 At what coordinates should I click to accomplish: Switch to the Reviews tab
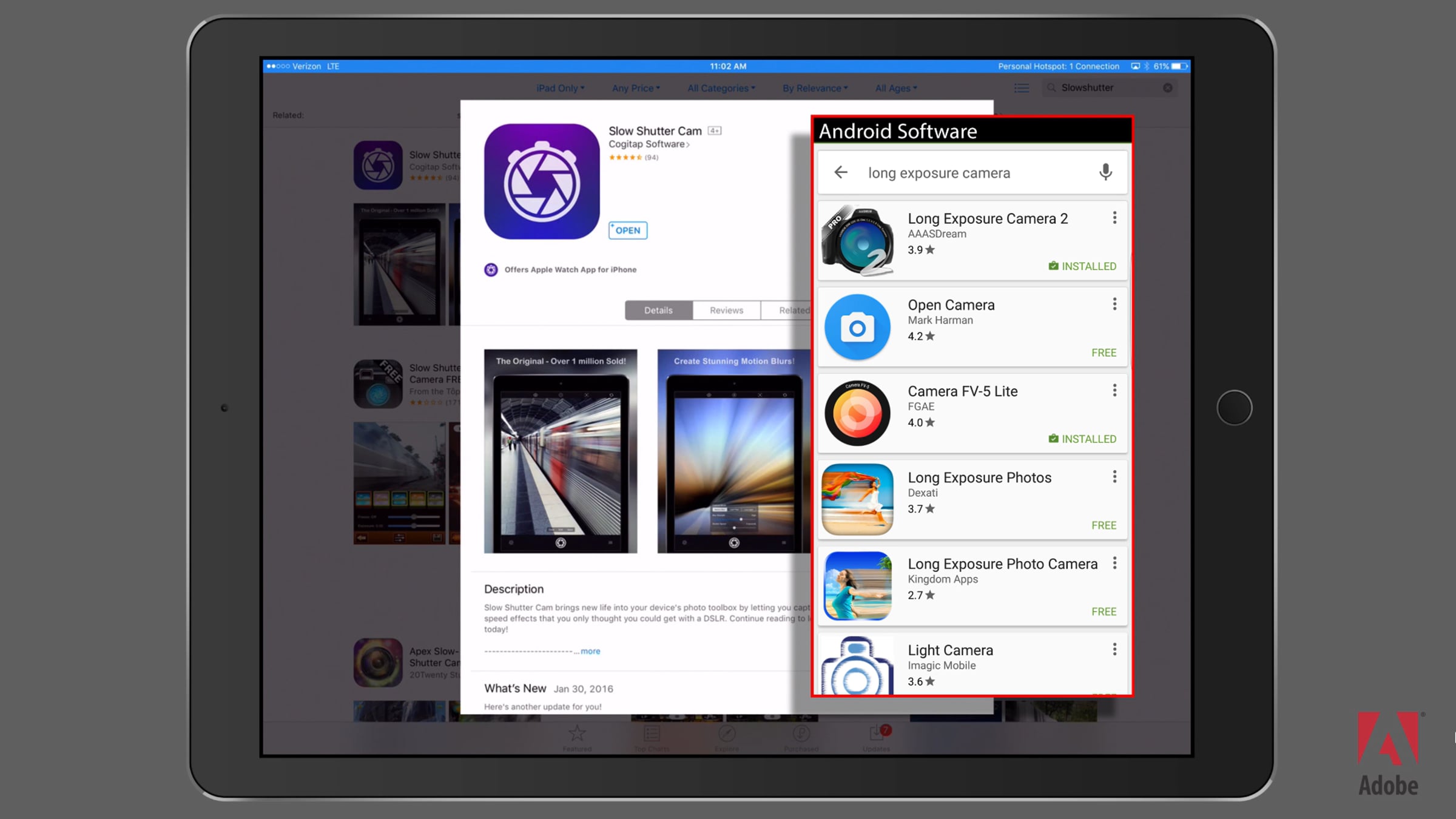[726, 310]
